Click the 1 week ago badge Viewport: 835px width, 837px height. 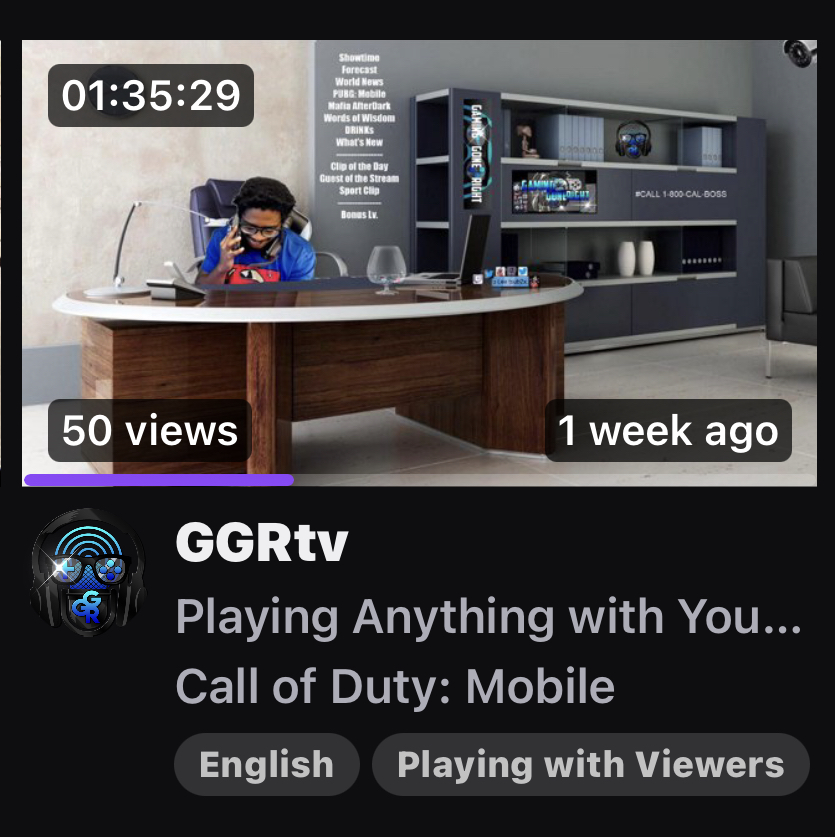tap(668, 430)
